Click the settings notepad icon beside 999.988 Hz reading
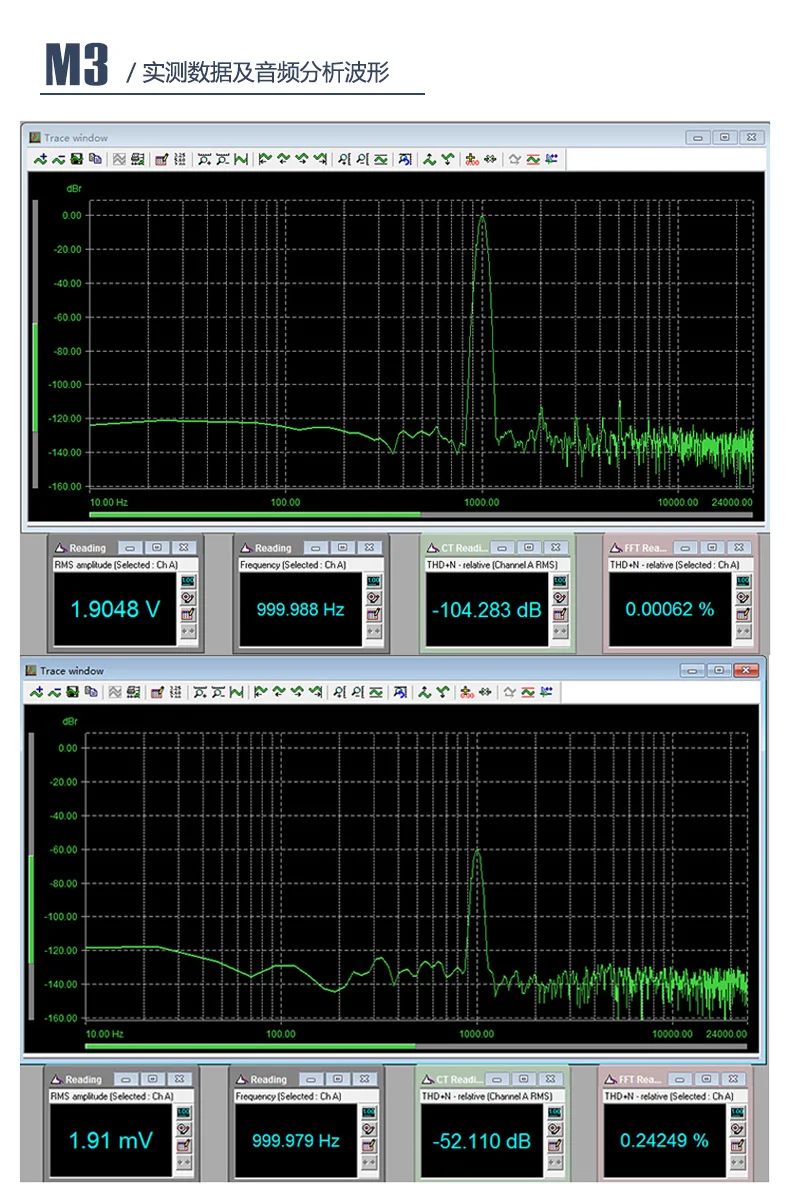 click(374, 614)
